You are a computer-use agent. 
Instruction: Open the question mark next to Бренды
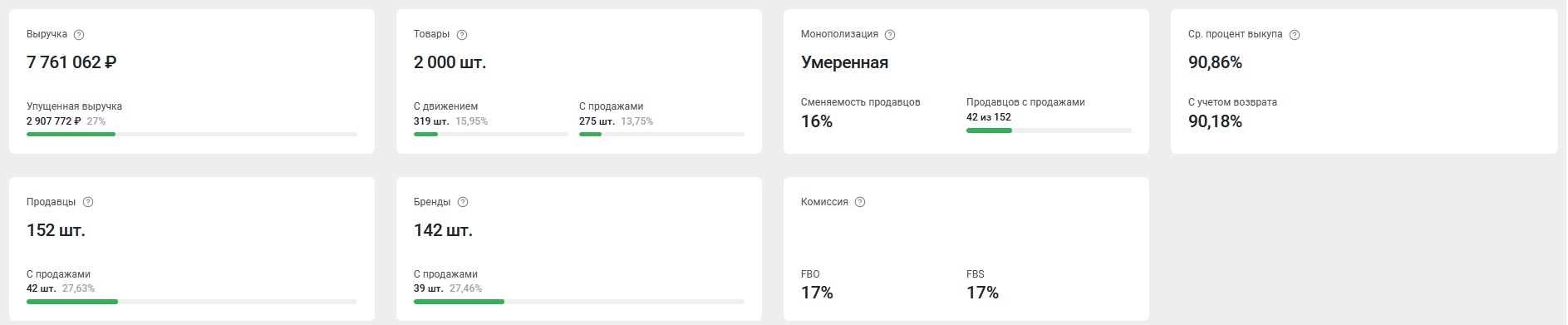coord(463,202)
